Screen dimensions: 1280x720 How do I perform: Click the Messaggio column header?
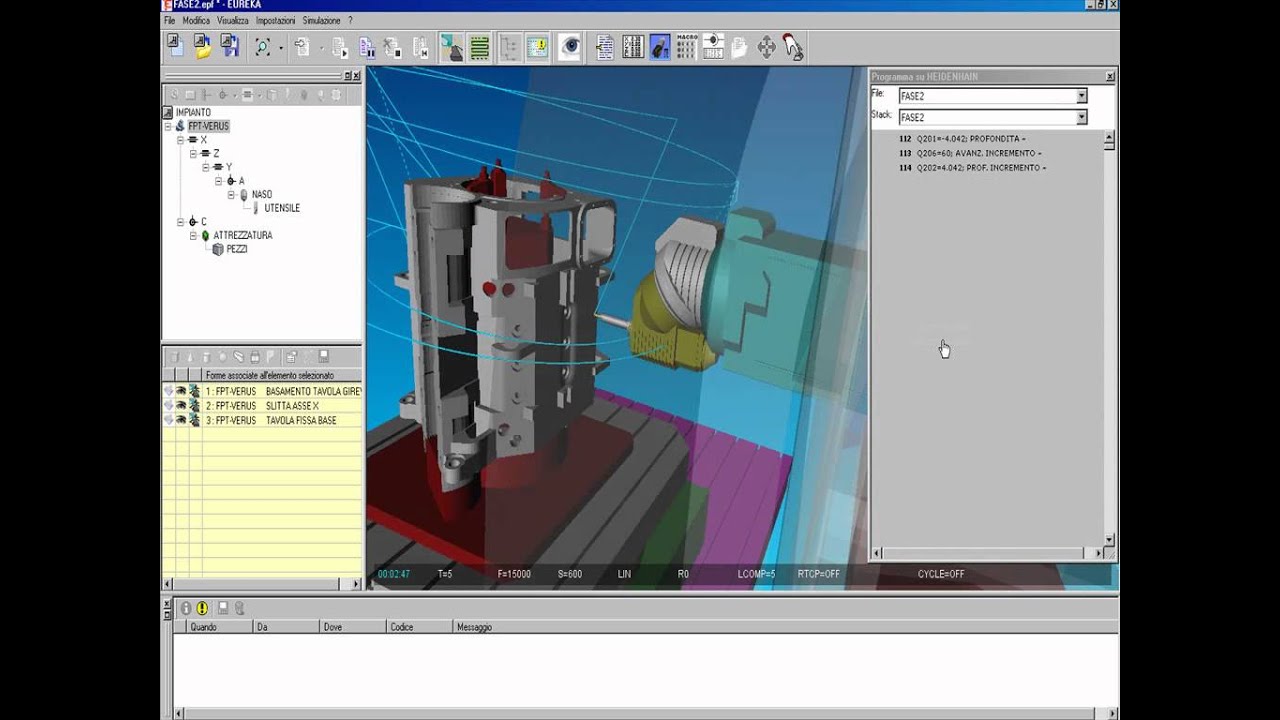(x=783, y=627)
